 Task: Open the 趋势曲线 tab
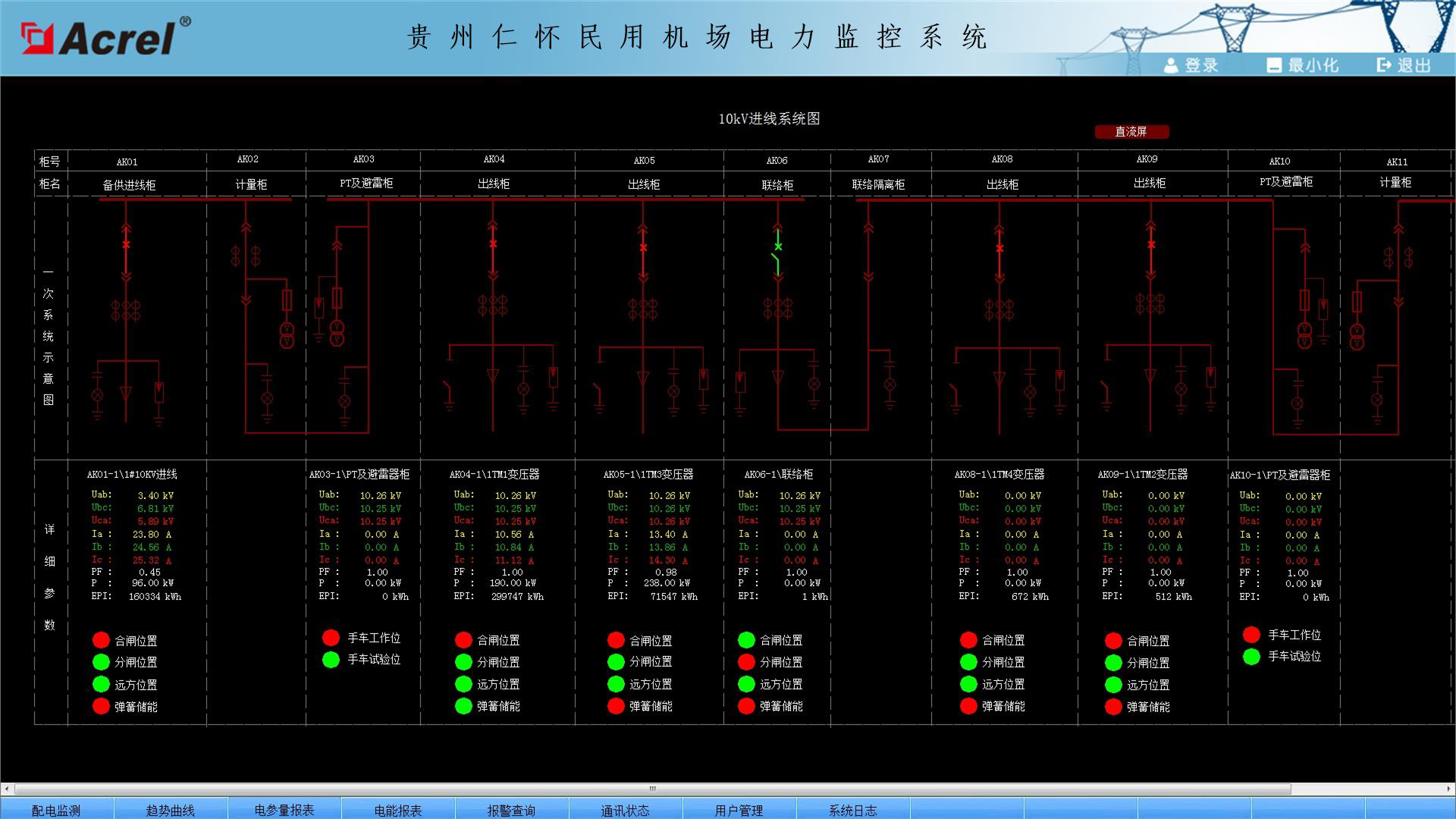tap(171, 810)
